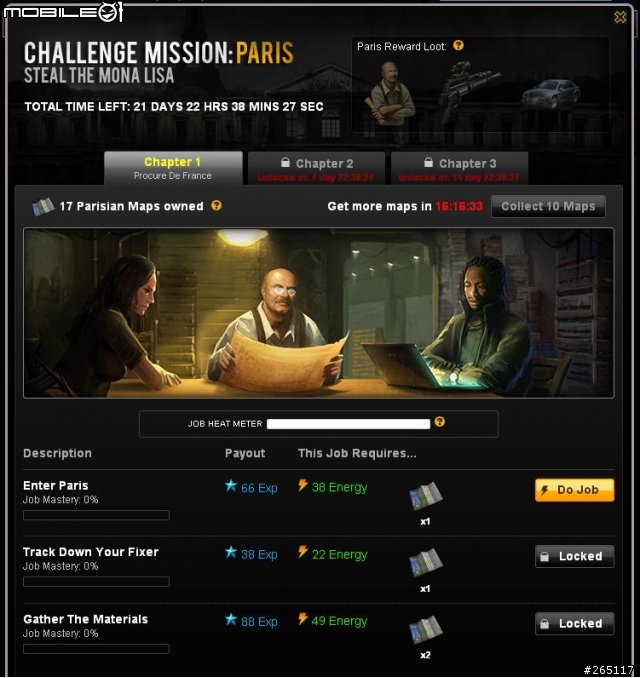This screenshot has height=678, width=640.
Task: Do the Enter Paris job
Action: [575, 490]
